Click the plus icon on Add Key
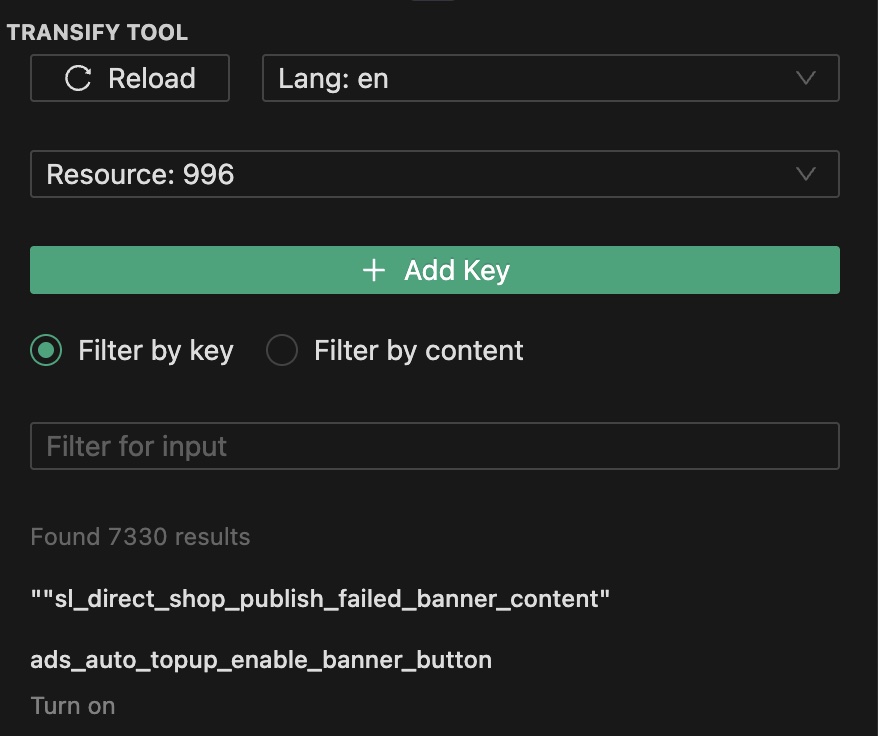 374,270
